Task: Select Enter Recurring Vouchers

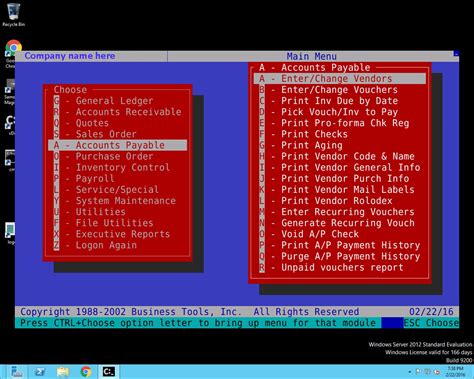Action: (x=340, y=212)
